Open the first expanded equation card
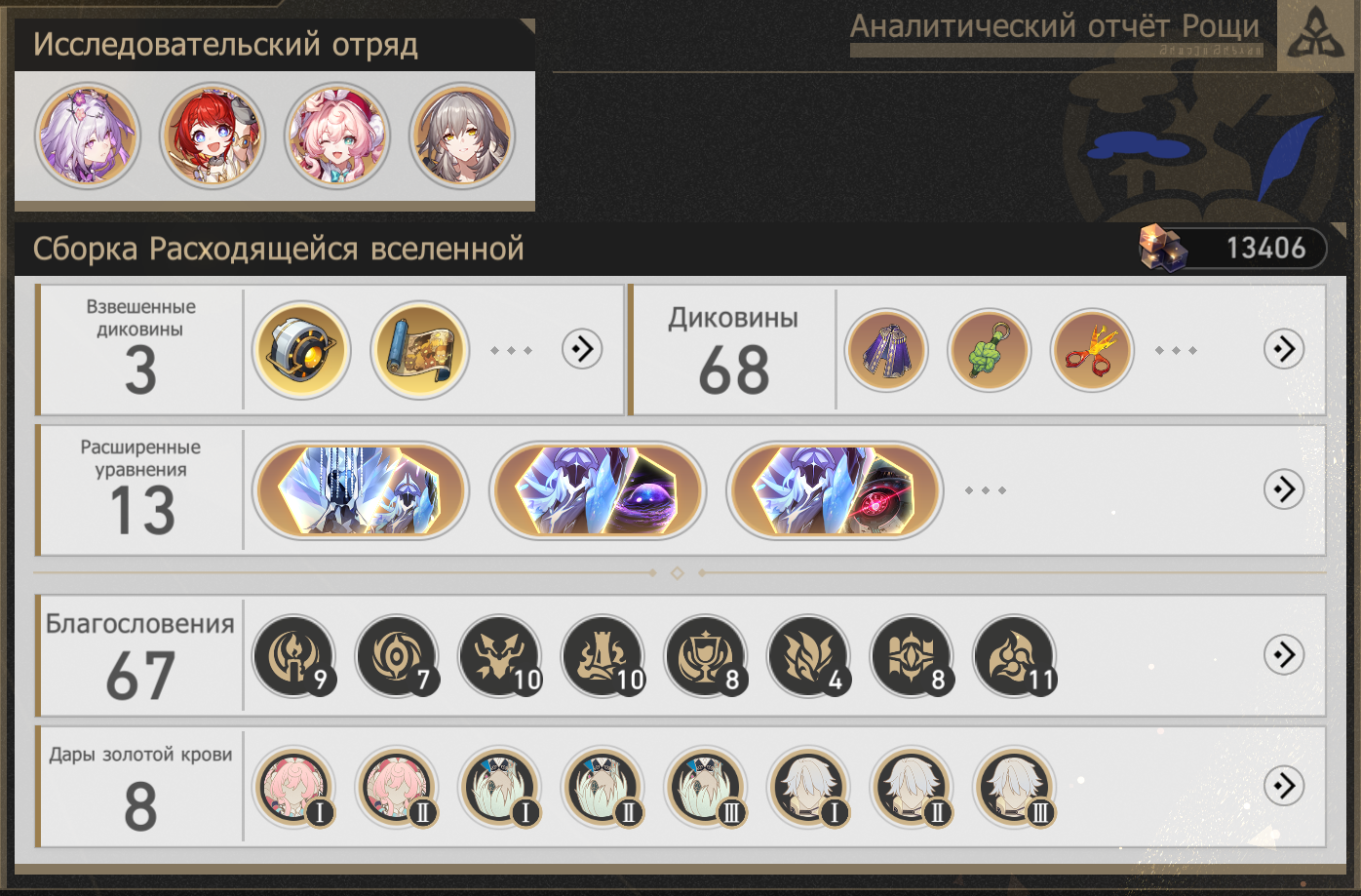 pos(361,490)
